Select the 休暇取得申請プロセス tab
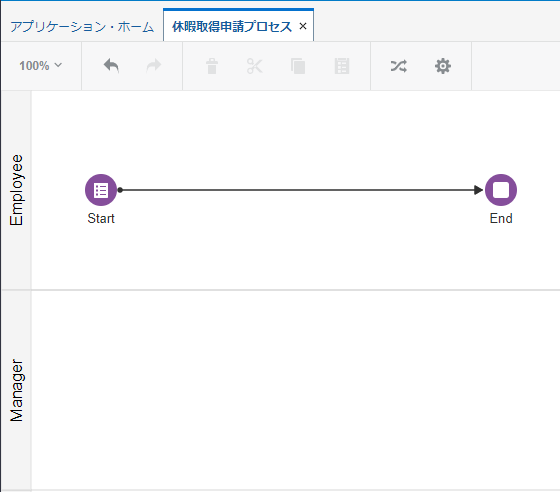The width and height of the screenshot is (560, 492). pos(232,26)
